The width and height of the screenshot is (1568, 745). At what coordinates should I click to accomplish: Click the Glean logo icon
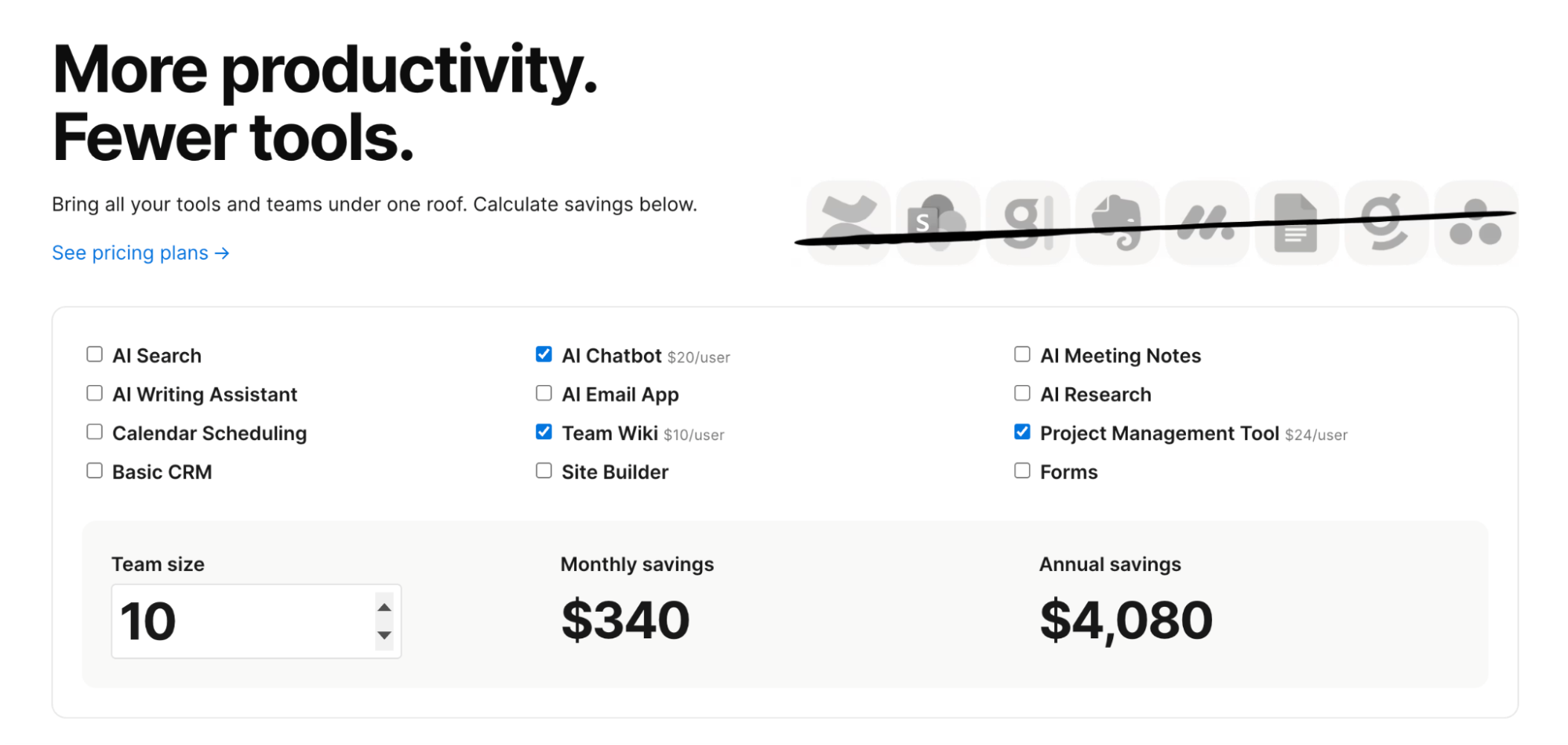coord(1027,223)
